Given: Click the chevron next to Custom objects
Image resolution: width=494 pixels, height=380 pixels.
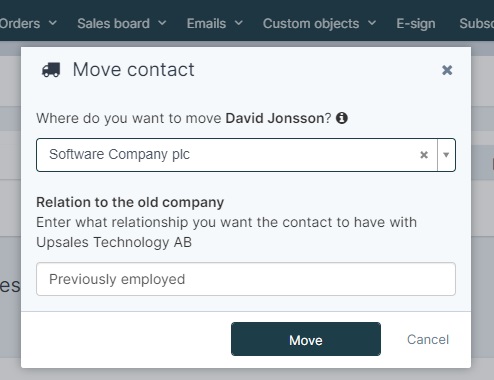Looking at the screenshot, I should [372, 23].
